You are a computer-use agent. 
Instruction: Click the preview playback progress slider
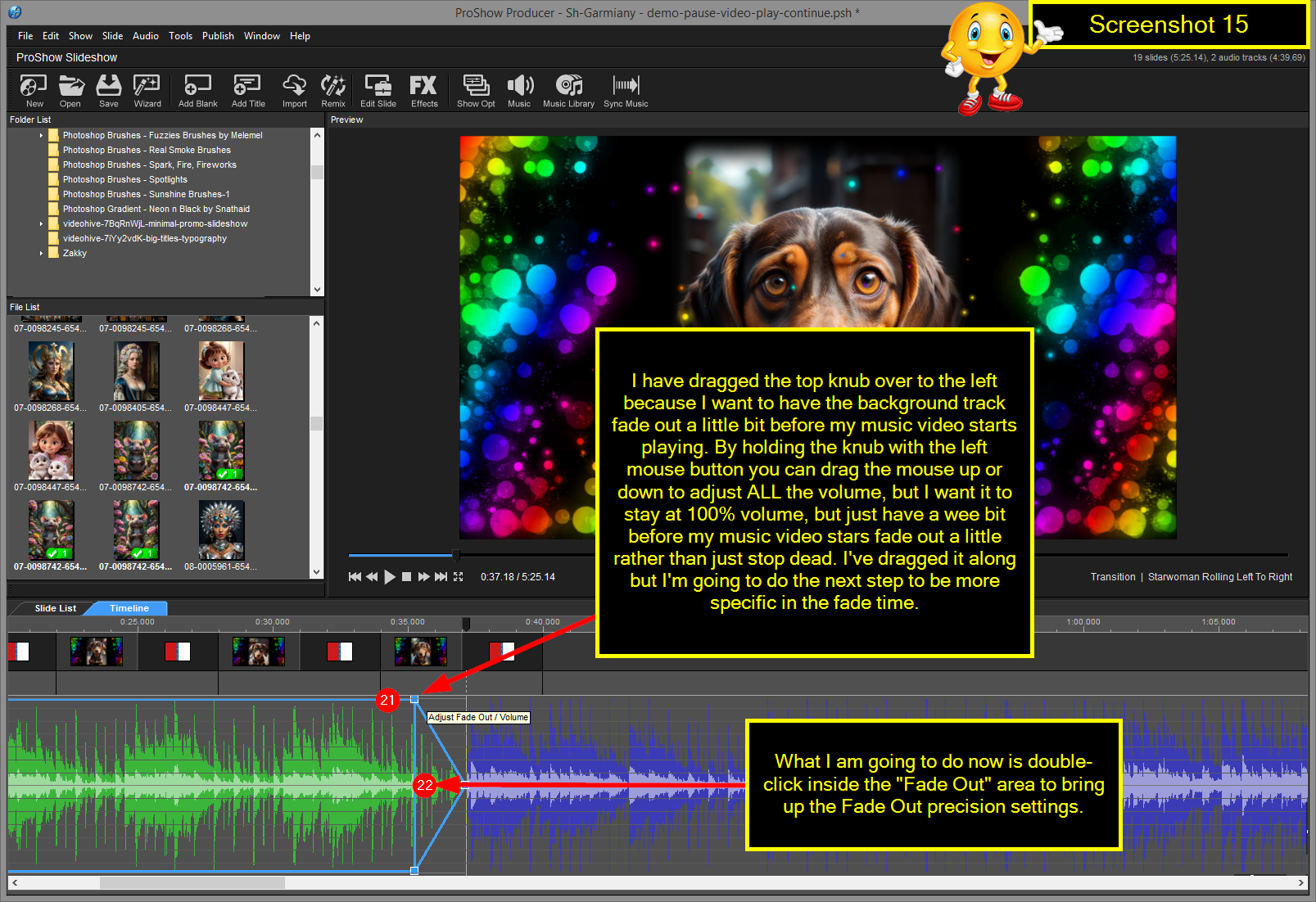click(x=456, y=555)
